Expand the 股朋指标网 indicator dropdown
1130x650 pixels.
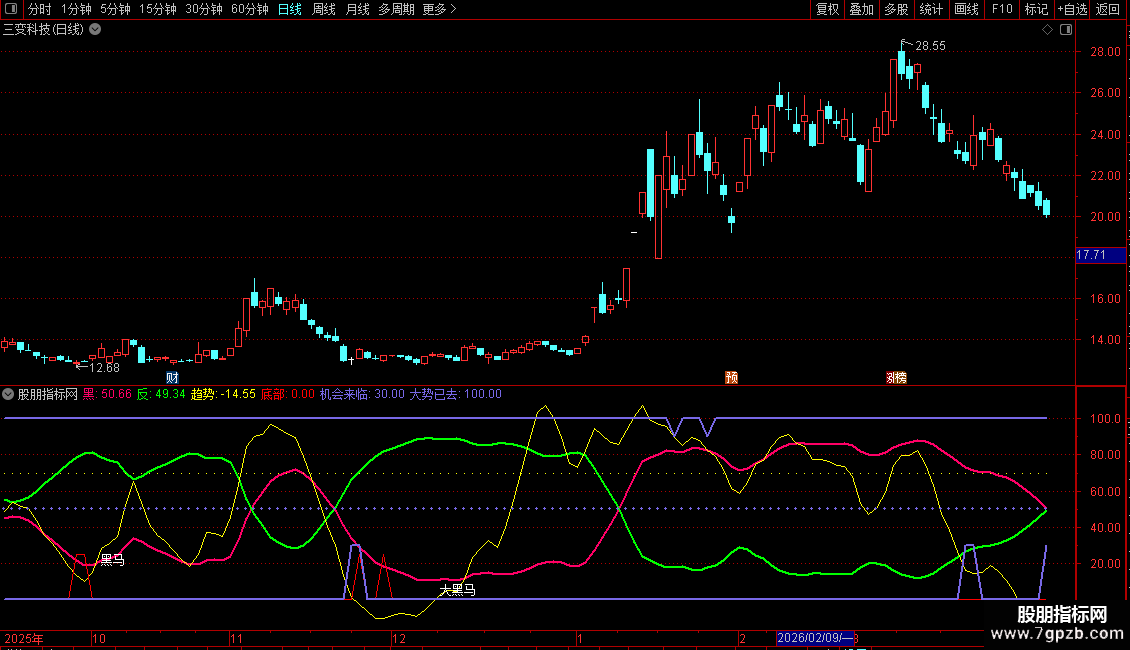coord(9,394)
